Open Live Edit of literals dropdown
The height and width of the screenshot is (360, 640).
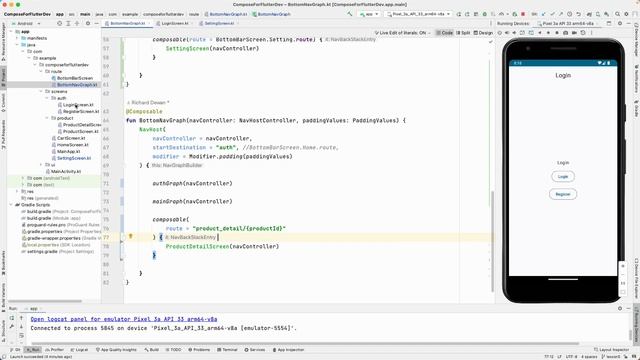tap(402, 33)
